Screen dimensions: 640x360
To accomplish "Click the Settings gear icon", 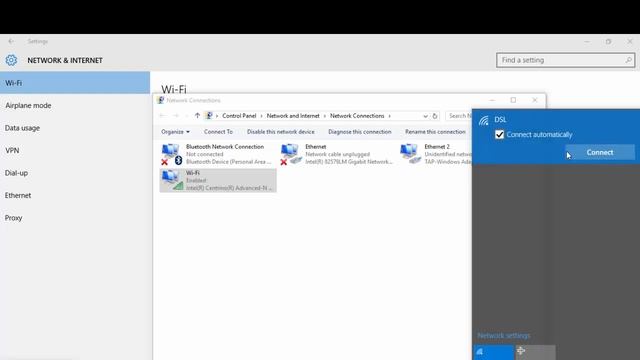I will point(11,60).
